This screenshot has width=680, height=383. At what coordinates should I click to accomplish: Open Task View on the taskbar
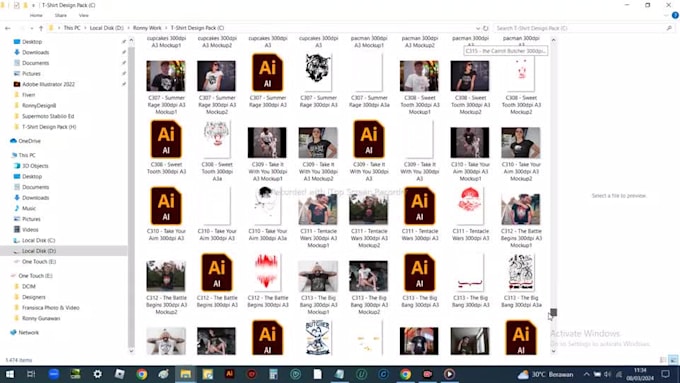tap(31, 374)
